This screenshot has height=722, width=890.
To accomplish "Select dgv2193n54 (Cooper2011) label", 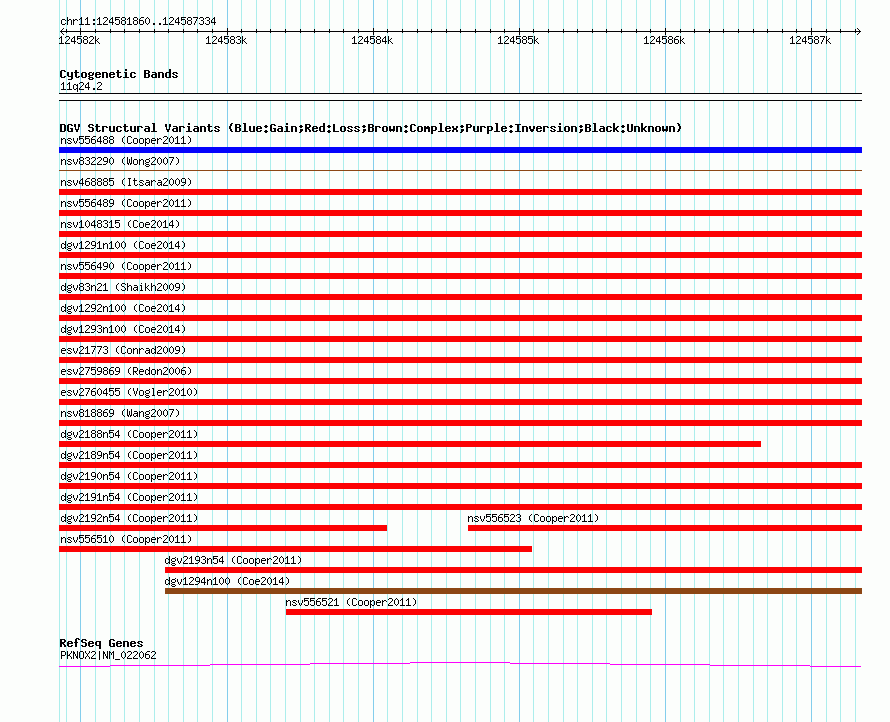I will pos(233,560).
